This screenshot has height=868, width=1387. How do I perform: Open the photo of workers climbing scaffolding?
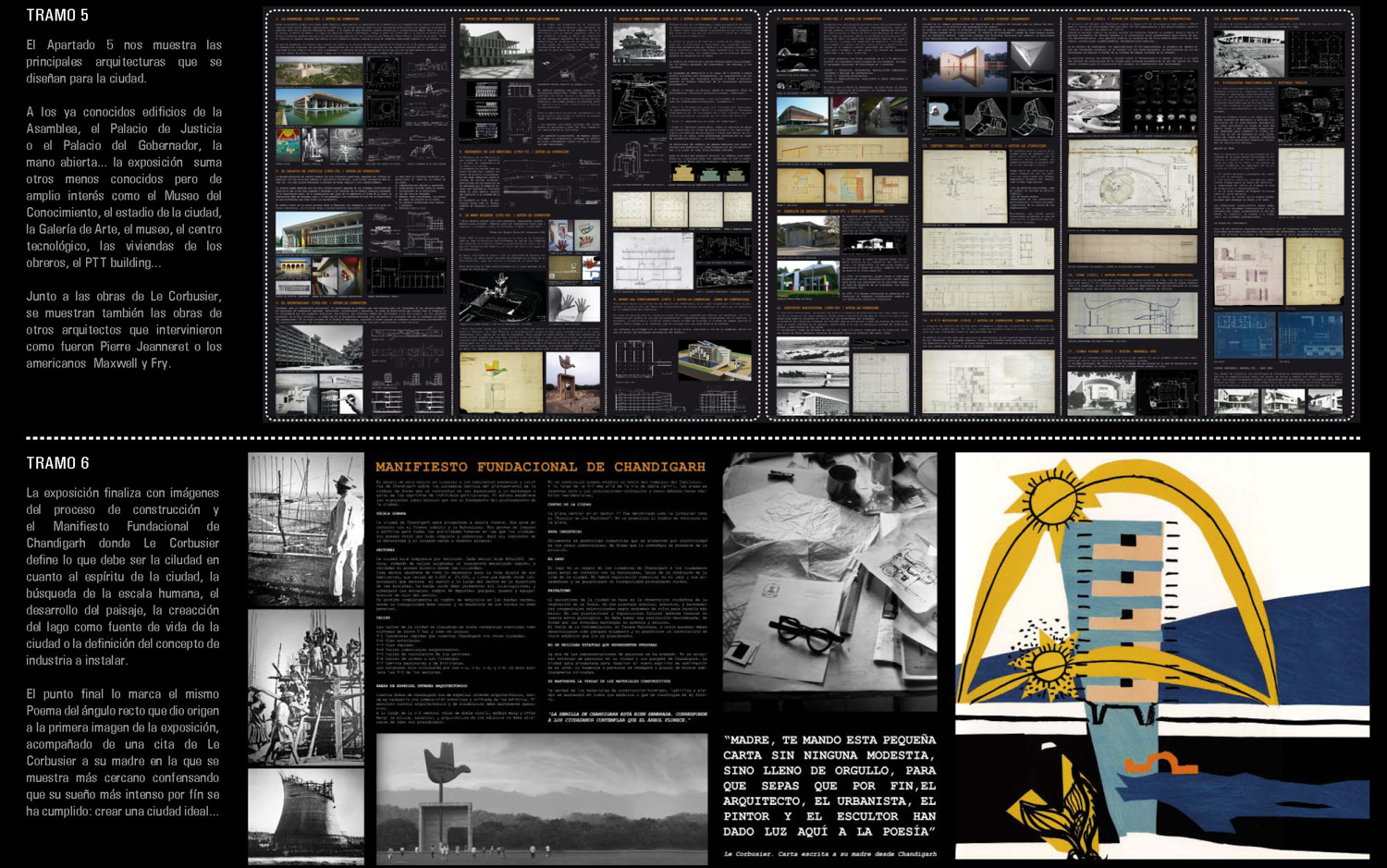[x=306, y=686]
